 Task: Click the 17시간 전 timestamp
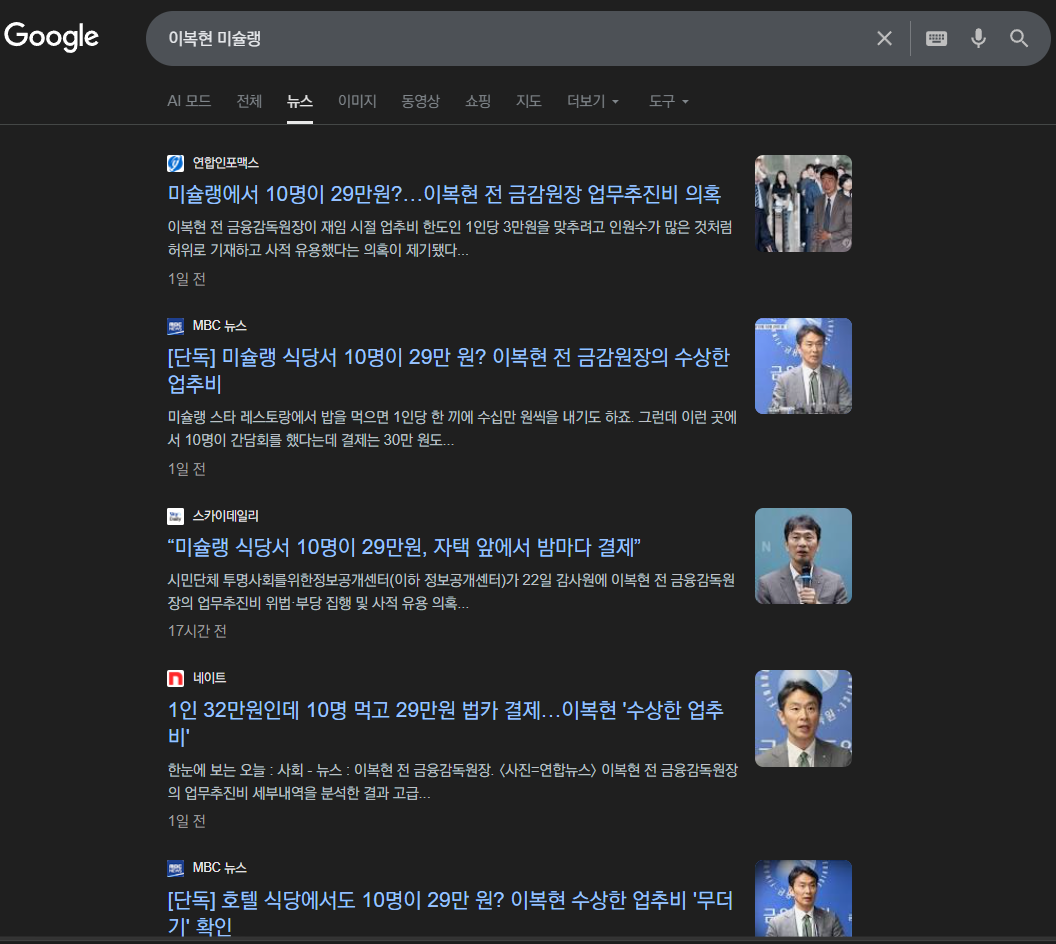click(197, 631)
